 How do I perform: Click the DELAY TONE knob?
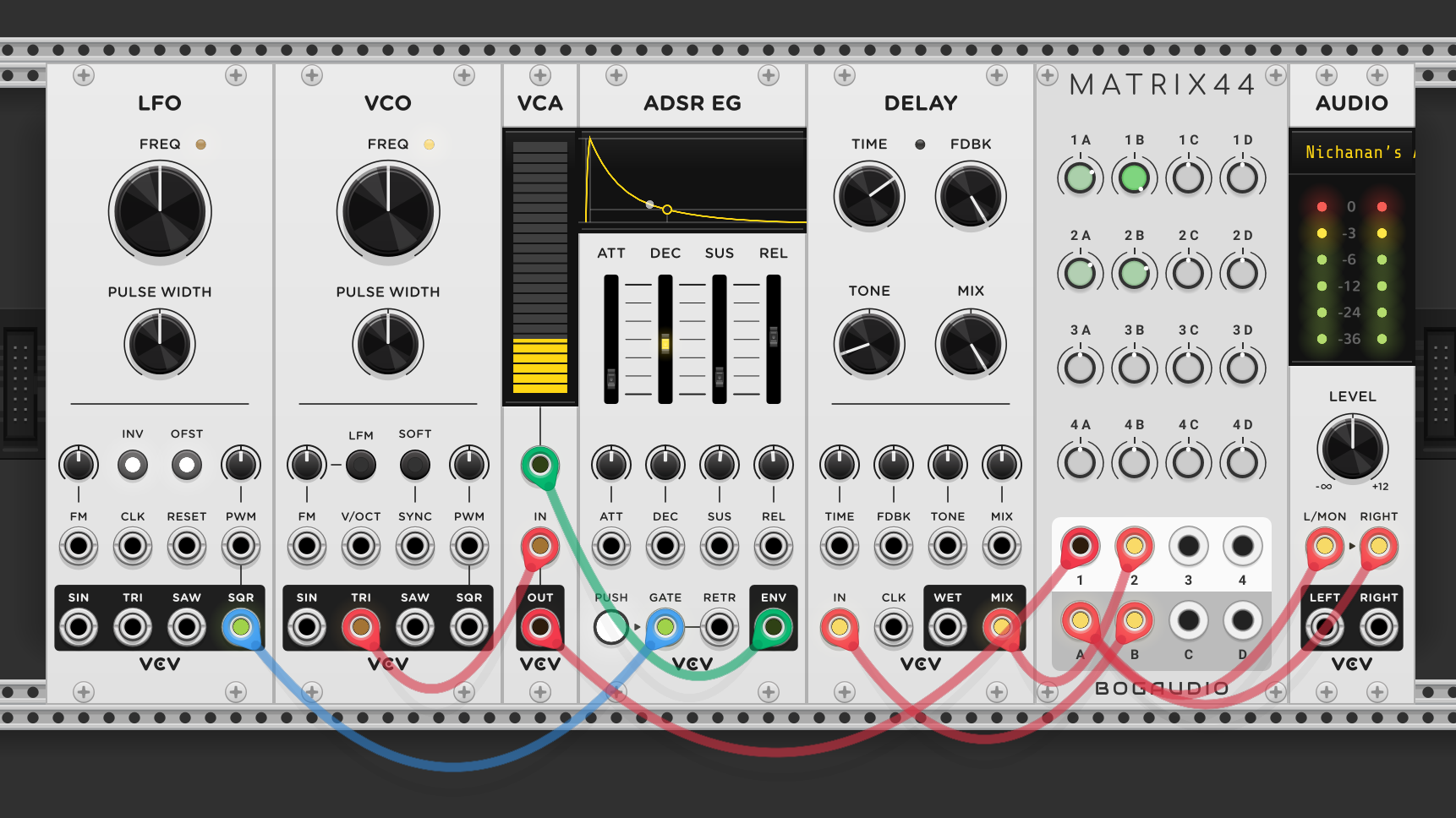[869, 343]
